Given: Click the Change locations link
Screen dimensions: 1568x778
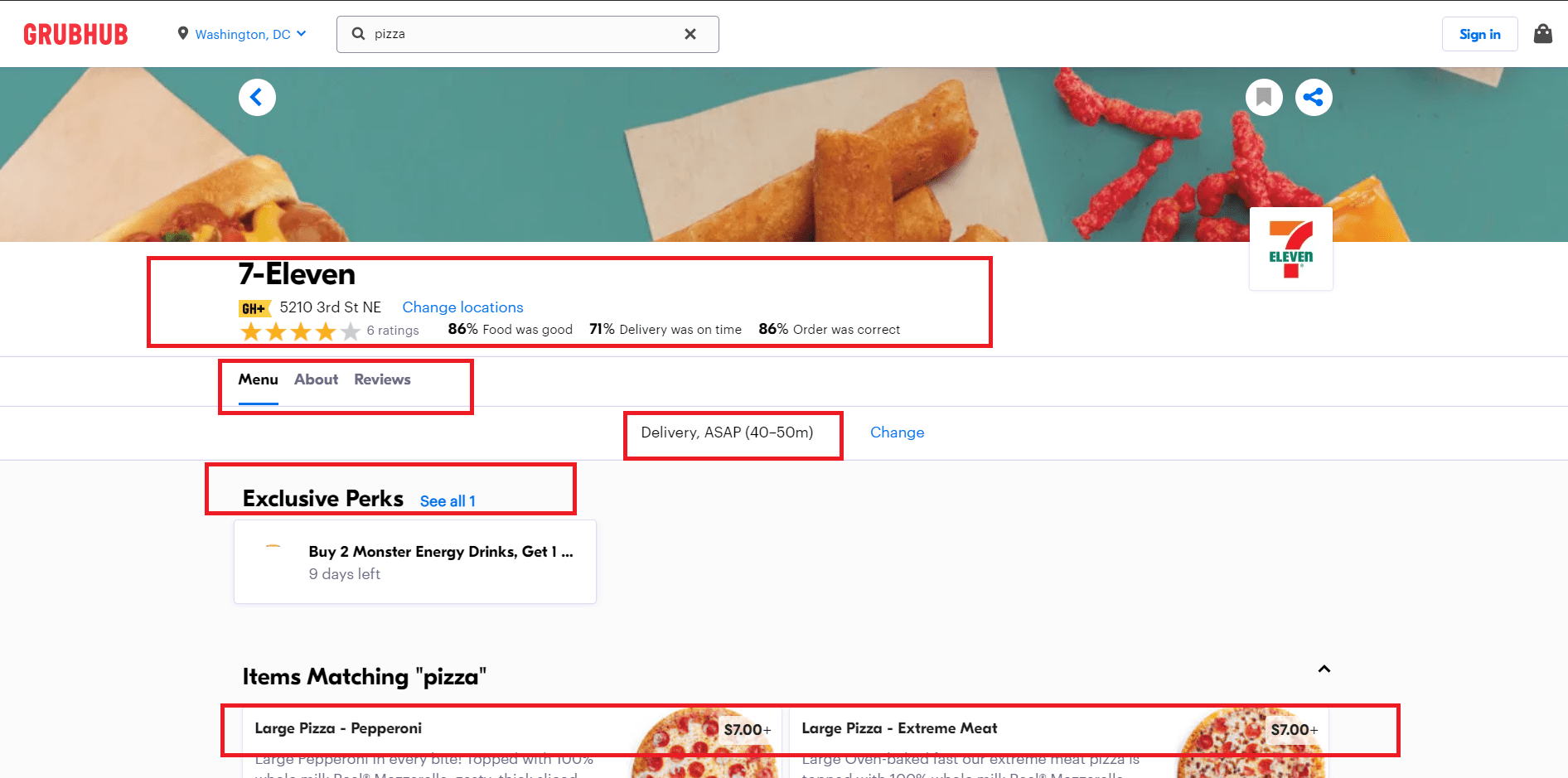Looking at the screenshot, I should tap(462, 307).
